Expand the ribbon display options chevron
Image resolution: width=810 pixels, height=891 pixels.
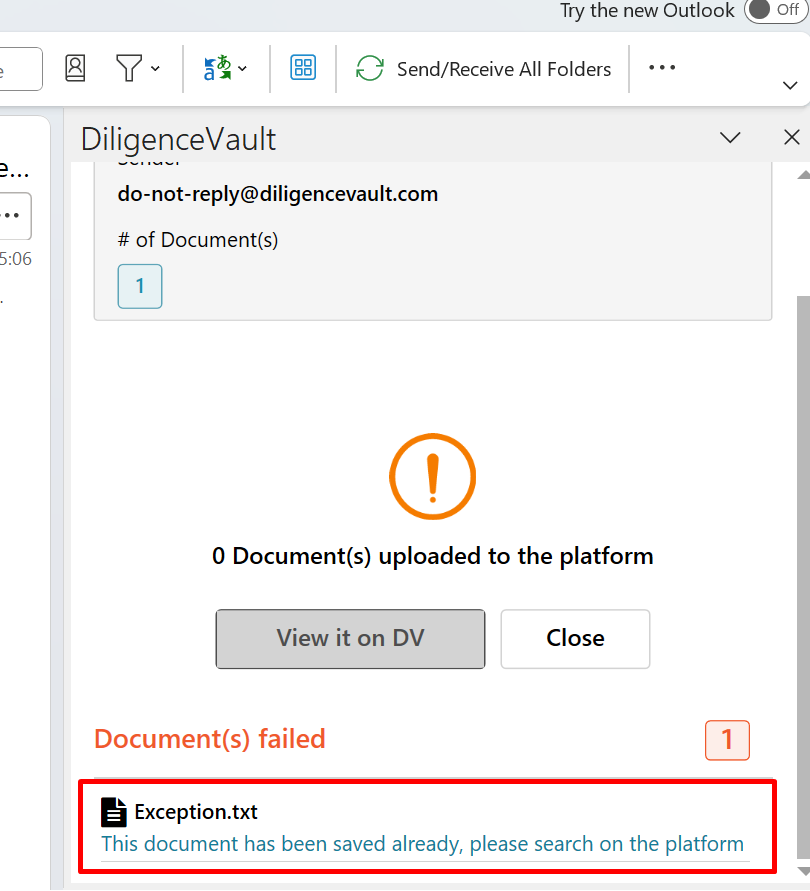click(790, 86)
